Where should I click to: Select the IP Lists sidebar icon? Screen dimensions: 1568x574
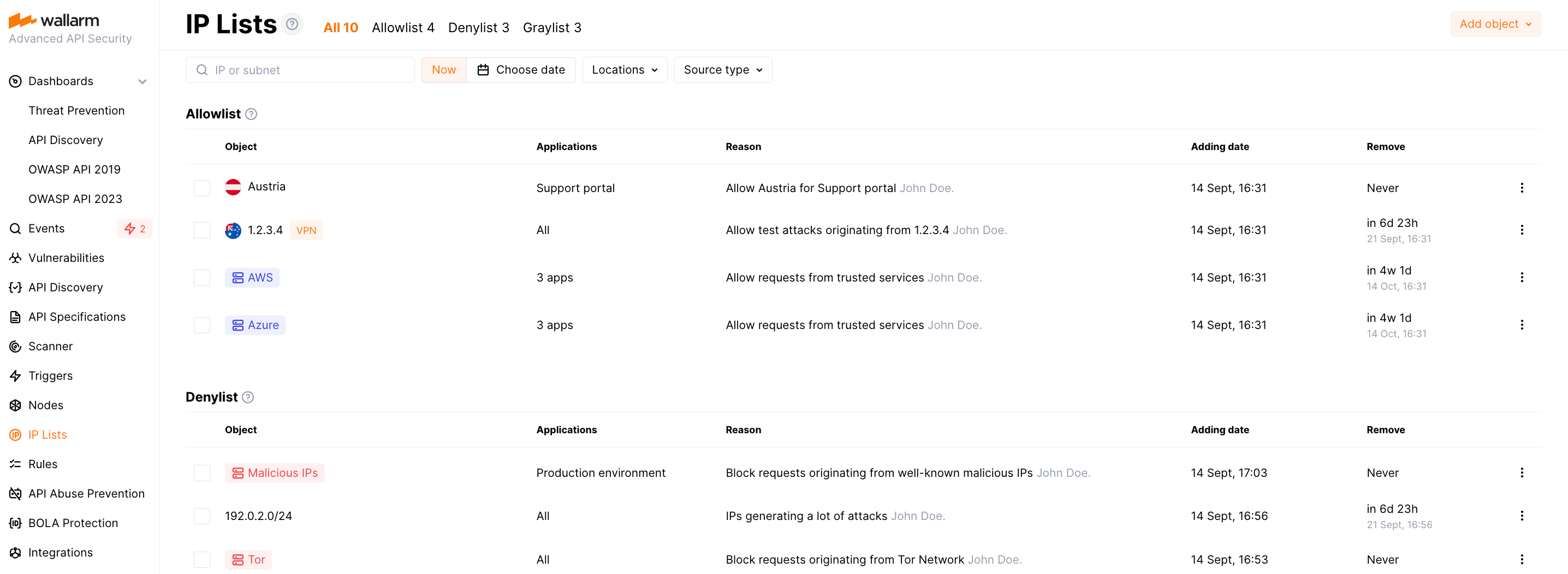point(15,434)
